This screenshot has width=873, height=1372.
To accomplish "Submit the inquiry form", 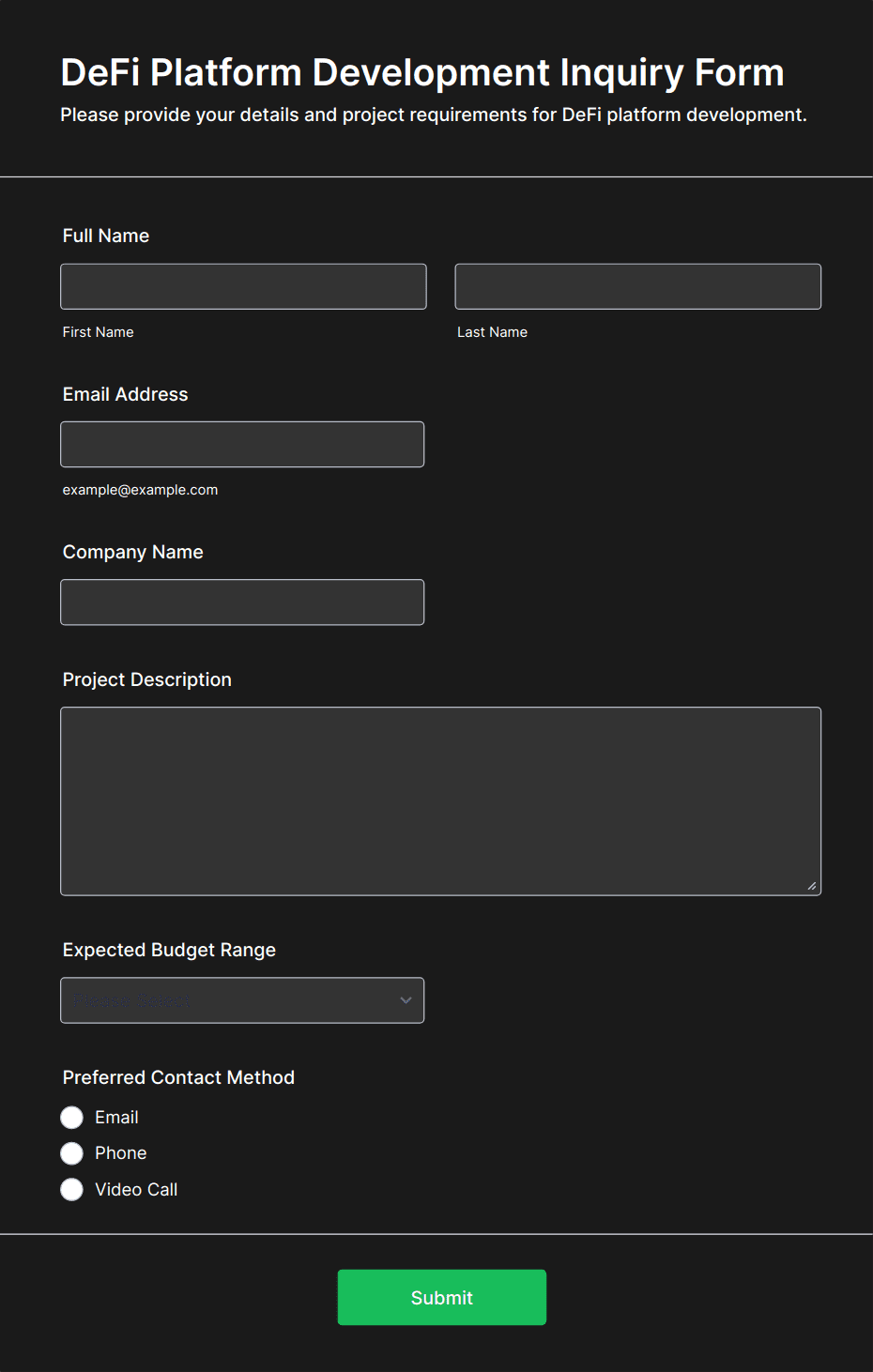I will click(441, 1297).
